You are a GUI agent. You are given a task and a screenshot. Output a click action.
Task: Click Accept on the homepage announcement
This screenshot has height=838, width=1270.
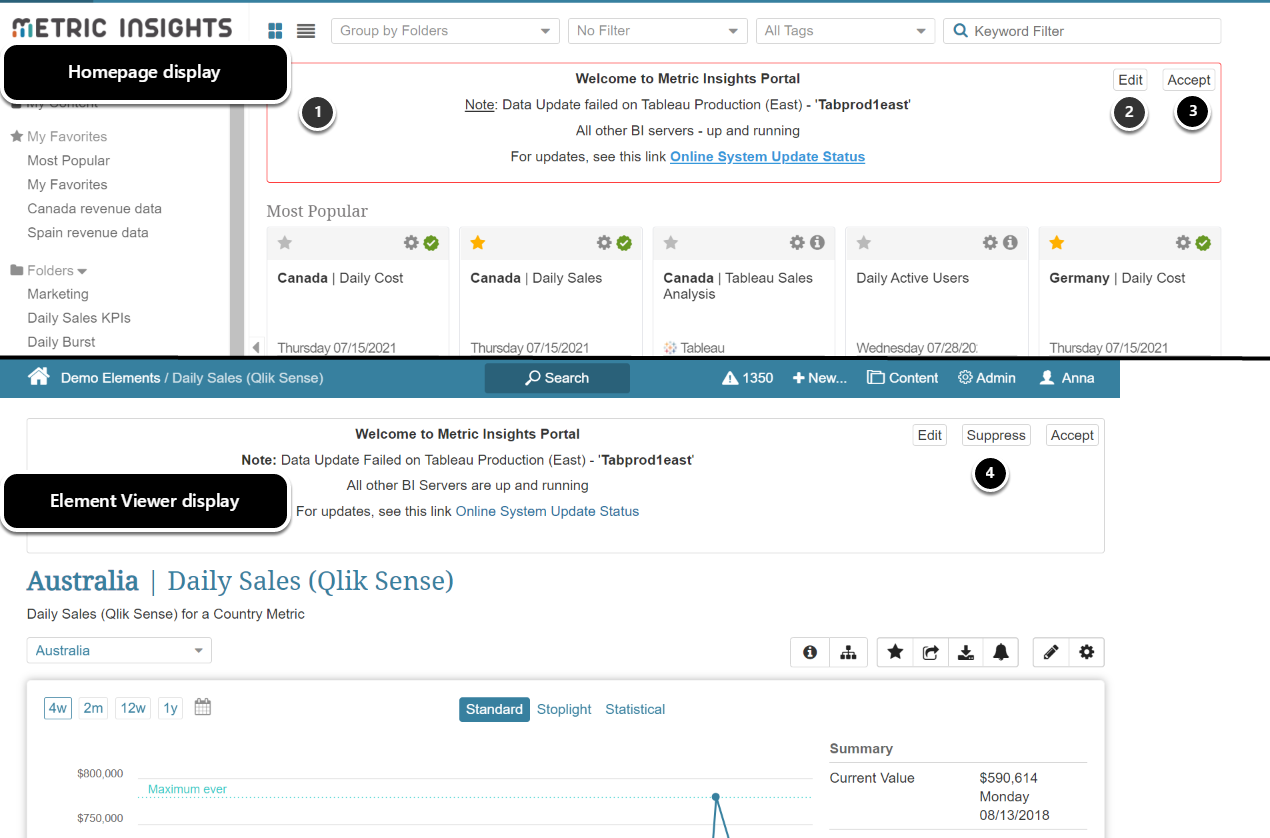(1189, 80)
